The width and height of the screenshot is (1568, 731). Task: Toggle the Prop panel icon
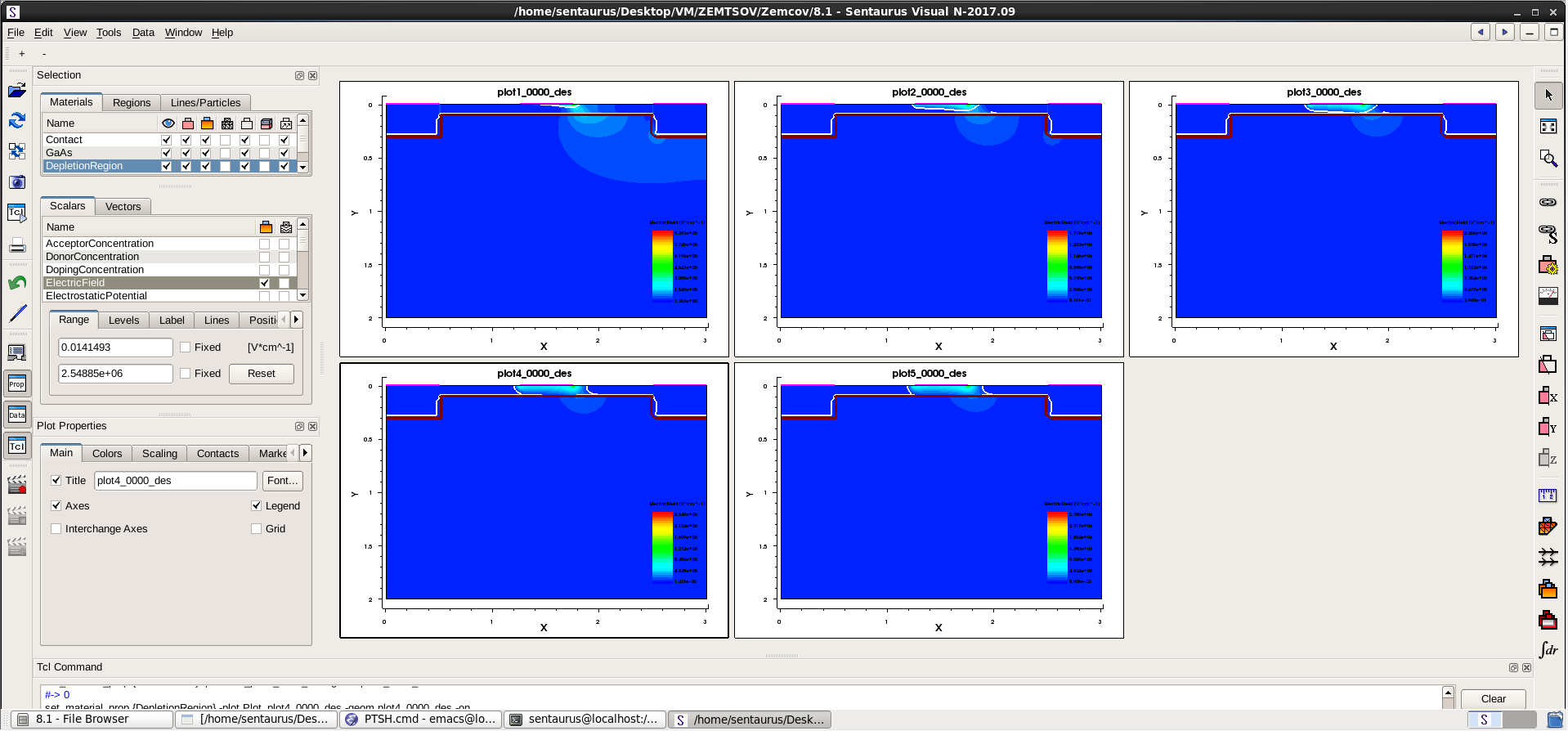pos(16,383)
